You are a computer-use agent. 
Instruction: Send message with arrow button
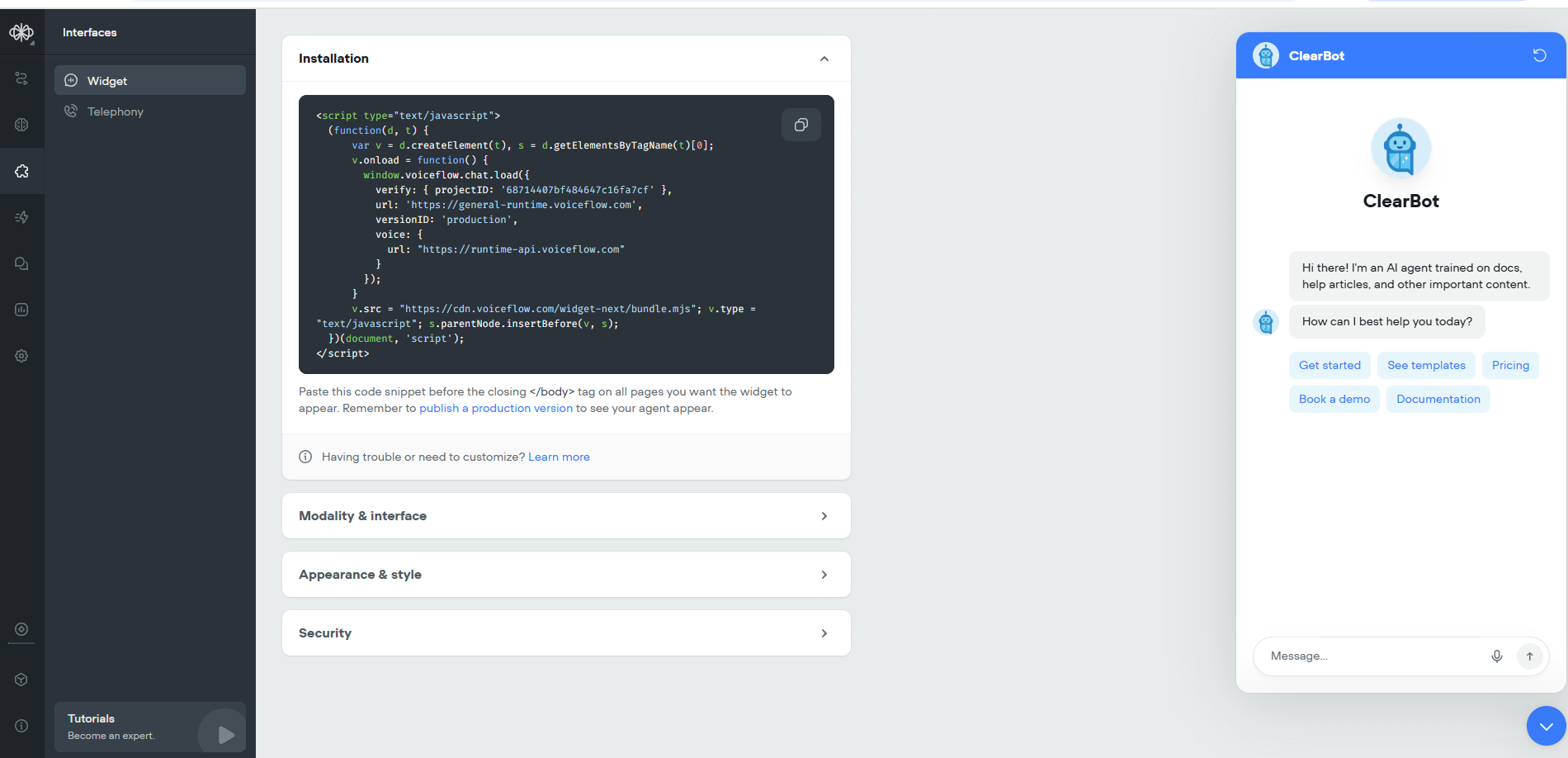pos(1529,656)
